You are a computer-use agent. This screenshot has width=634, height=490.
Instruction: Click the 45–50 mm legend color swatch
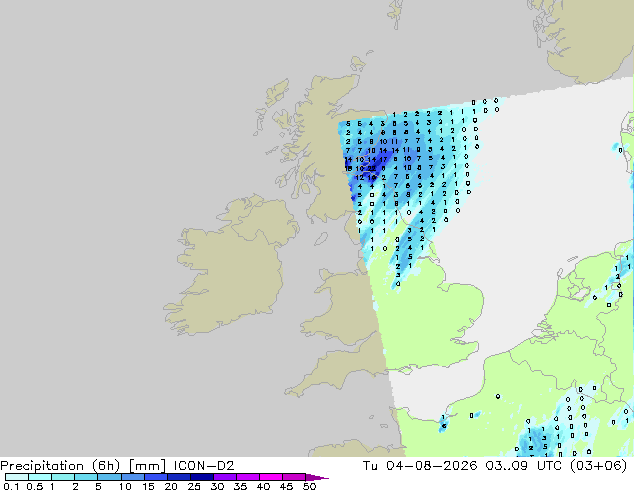click(294, 477)
